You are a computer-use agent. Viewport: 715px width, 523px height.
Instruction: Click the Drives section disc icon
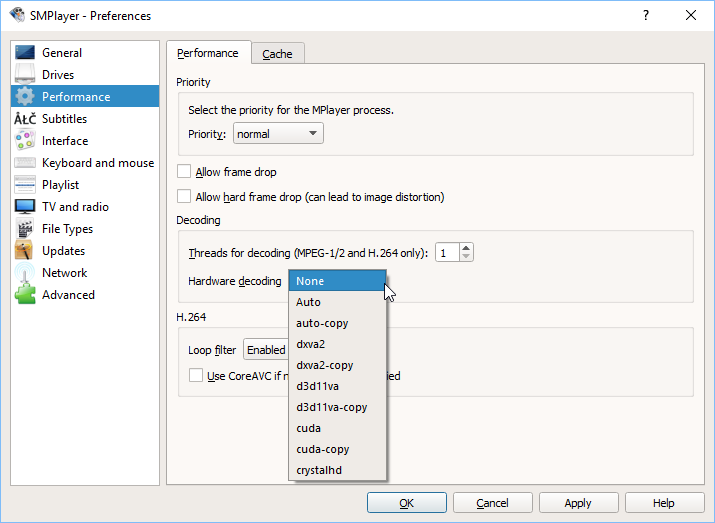pos(25,75)
